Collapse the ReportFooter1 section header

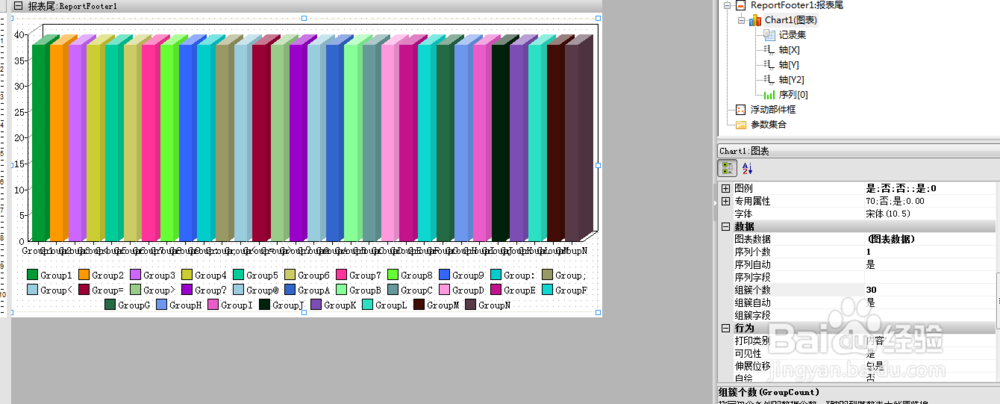[x=17, y=5]
